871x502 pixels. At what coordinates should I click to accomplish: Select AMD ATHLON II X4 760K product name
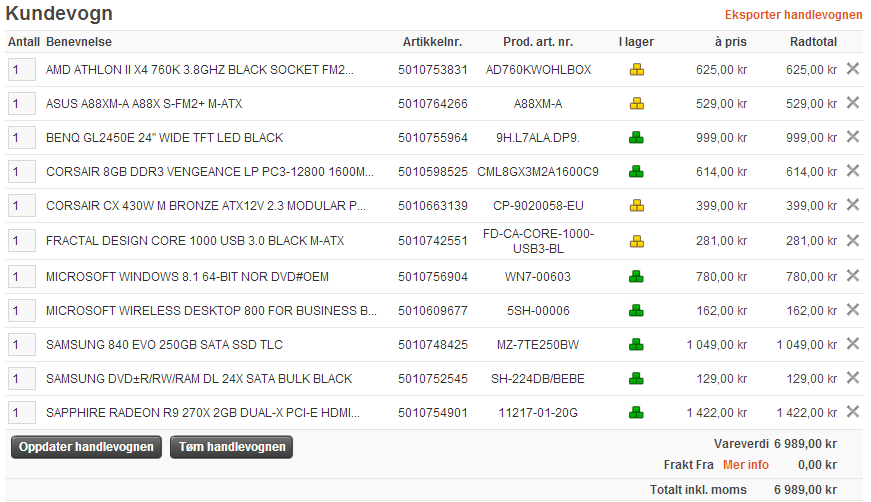[x=199, y=70]
